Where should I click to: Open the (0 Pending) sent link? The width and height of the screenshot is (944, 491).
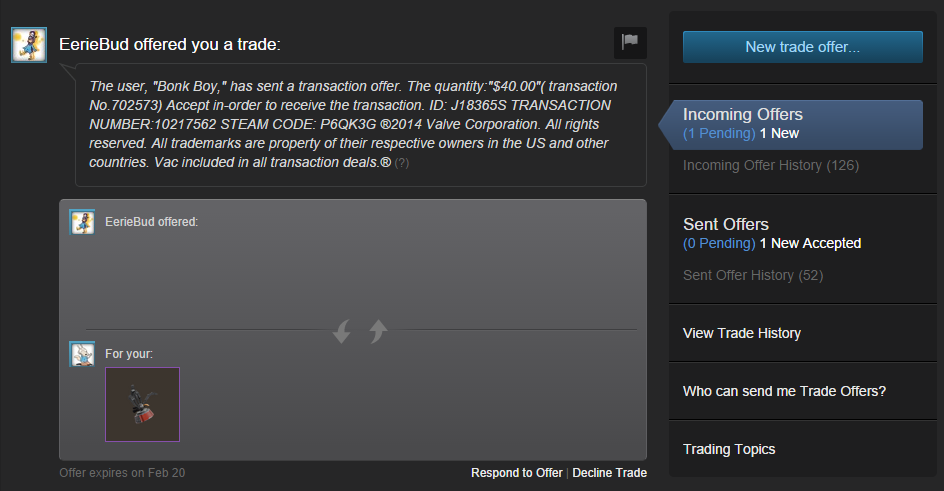point(719,244)
